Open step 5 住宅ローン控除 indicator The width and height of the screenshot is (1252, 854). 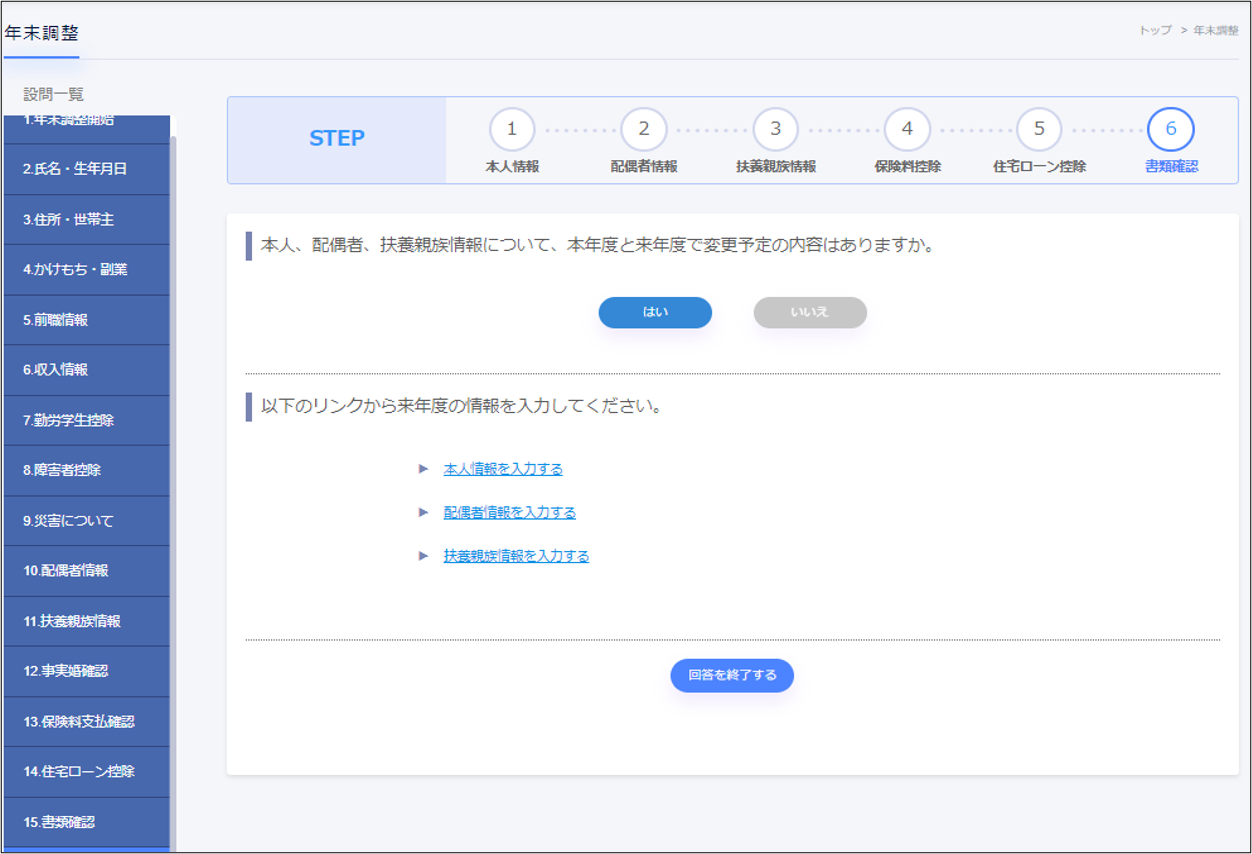pyautogui.click(x=1038, y=128)
